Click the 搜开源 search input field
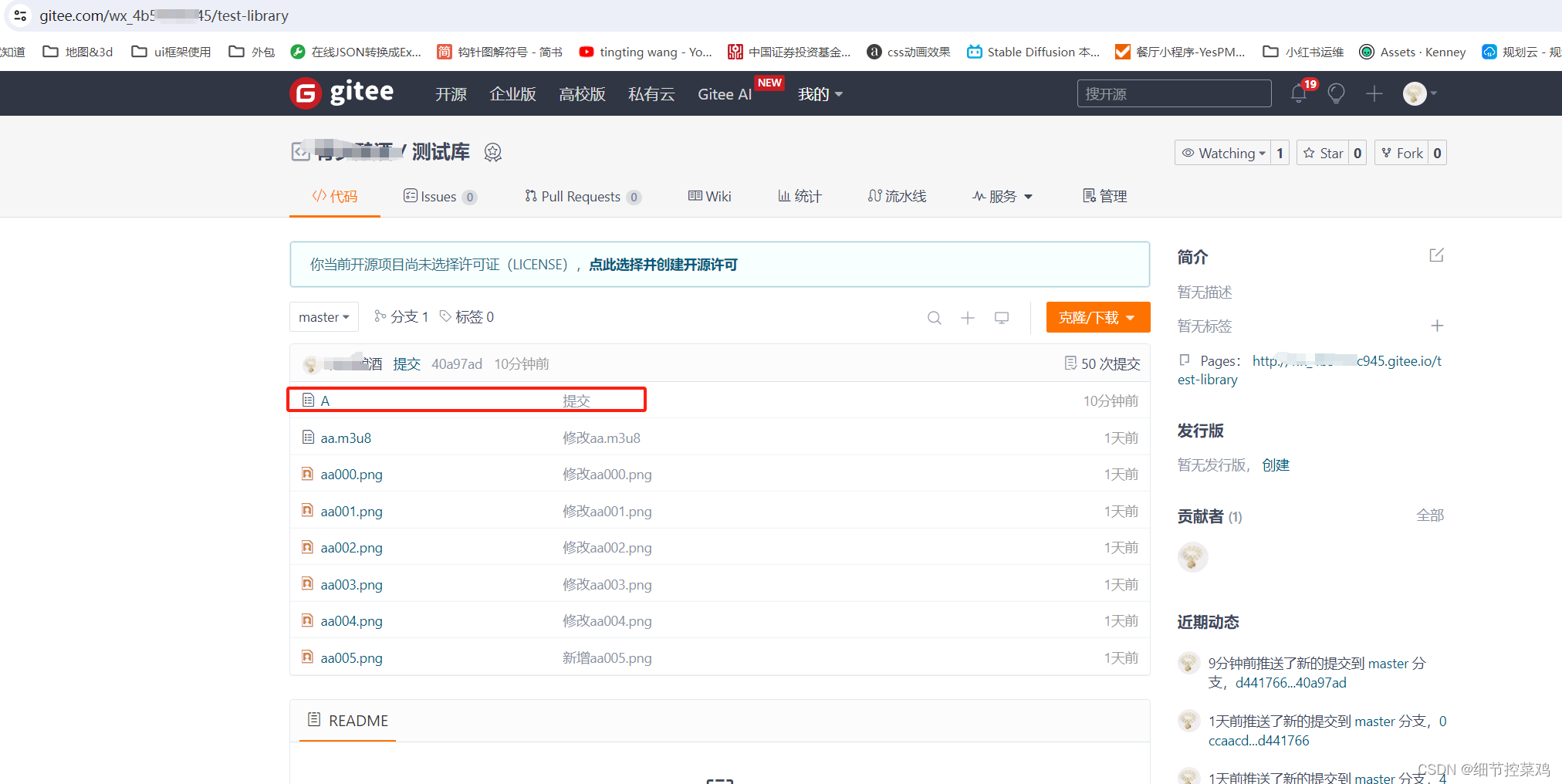This screenshot has width=1562, height=784. [1174, 93]
